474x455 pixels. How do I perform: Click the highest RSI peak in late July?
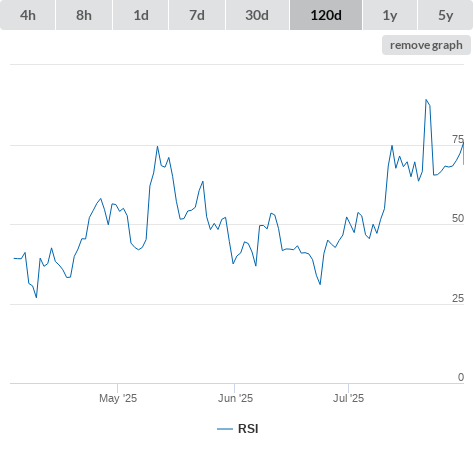pos(426,100)
